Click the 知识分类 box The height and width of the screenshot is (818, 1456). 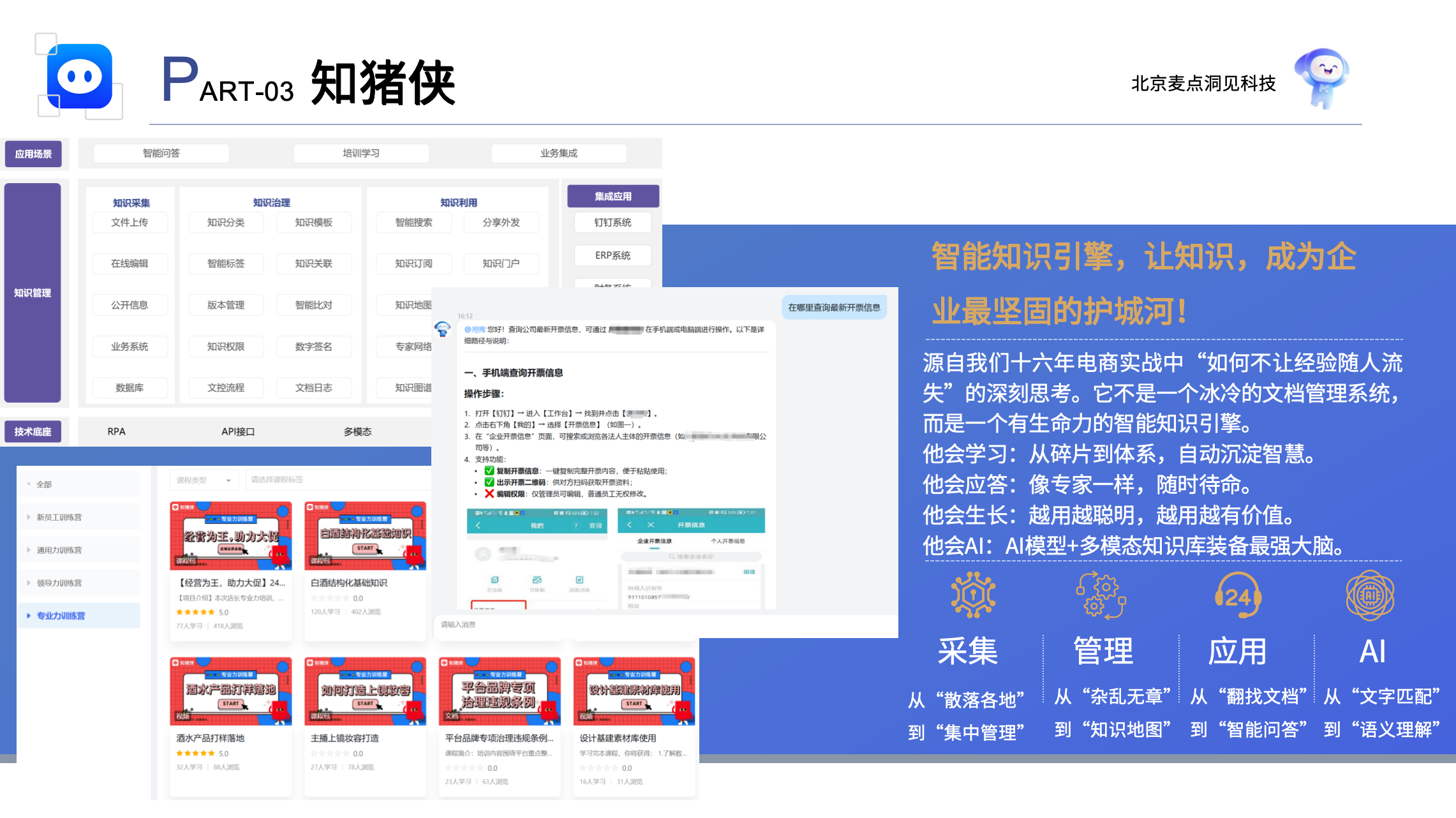click(226, 222)
